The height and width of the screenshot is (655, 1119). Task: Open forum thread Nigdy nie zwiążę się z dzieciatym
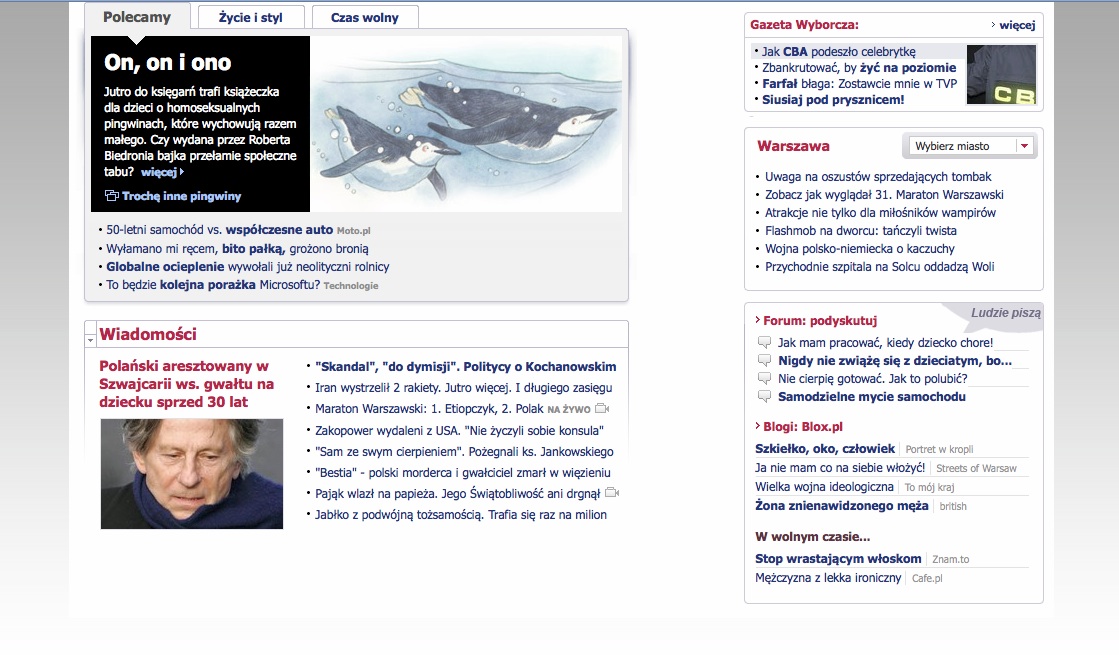[895, 361]
